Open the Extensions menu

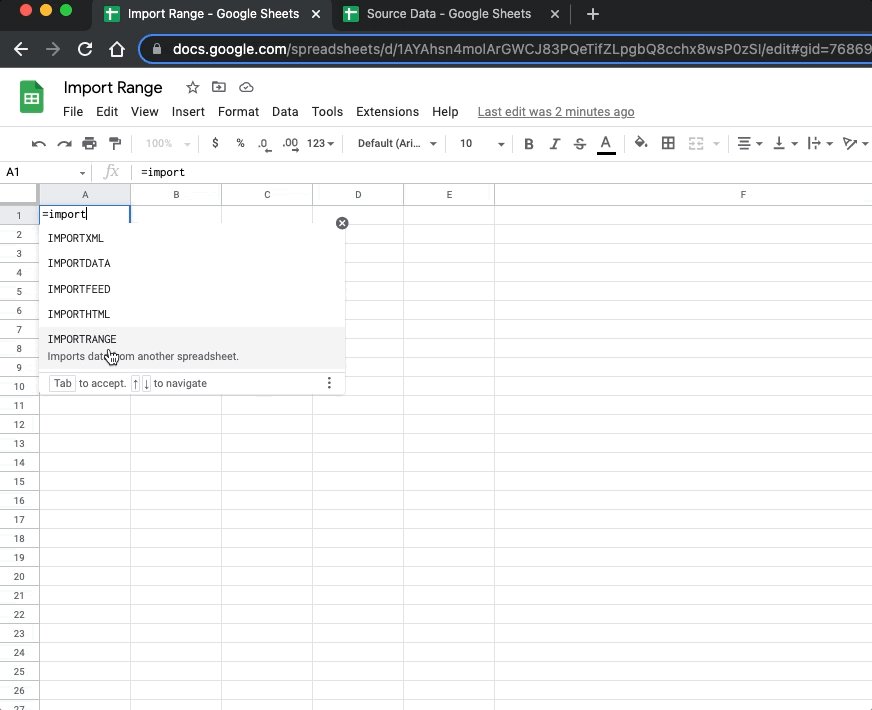click(x=387, y=112)
